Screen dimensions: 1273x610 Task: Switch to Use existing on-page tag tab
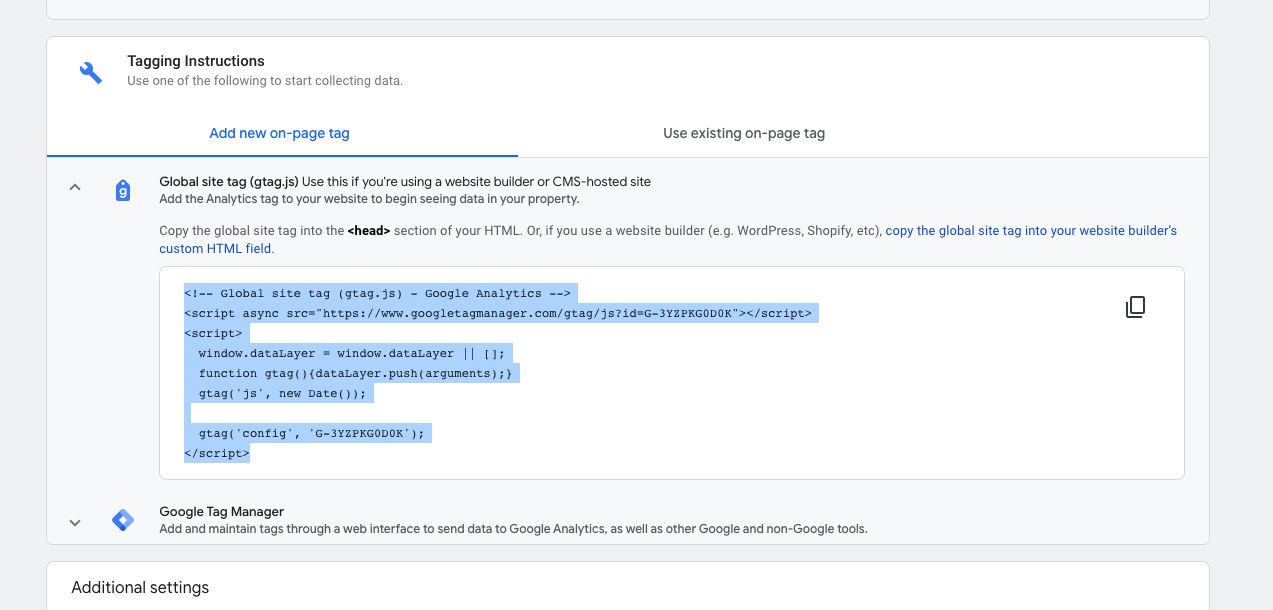[x=744, y=133]
